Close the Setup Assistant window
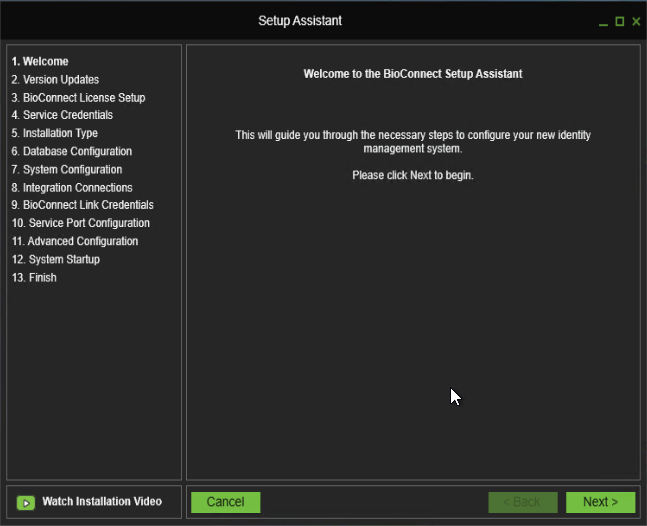The height and width of the screenshot is (526, 647). pos(636,21)
